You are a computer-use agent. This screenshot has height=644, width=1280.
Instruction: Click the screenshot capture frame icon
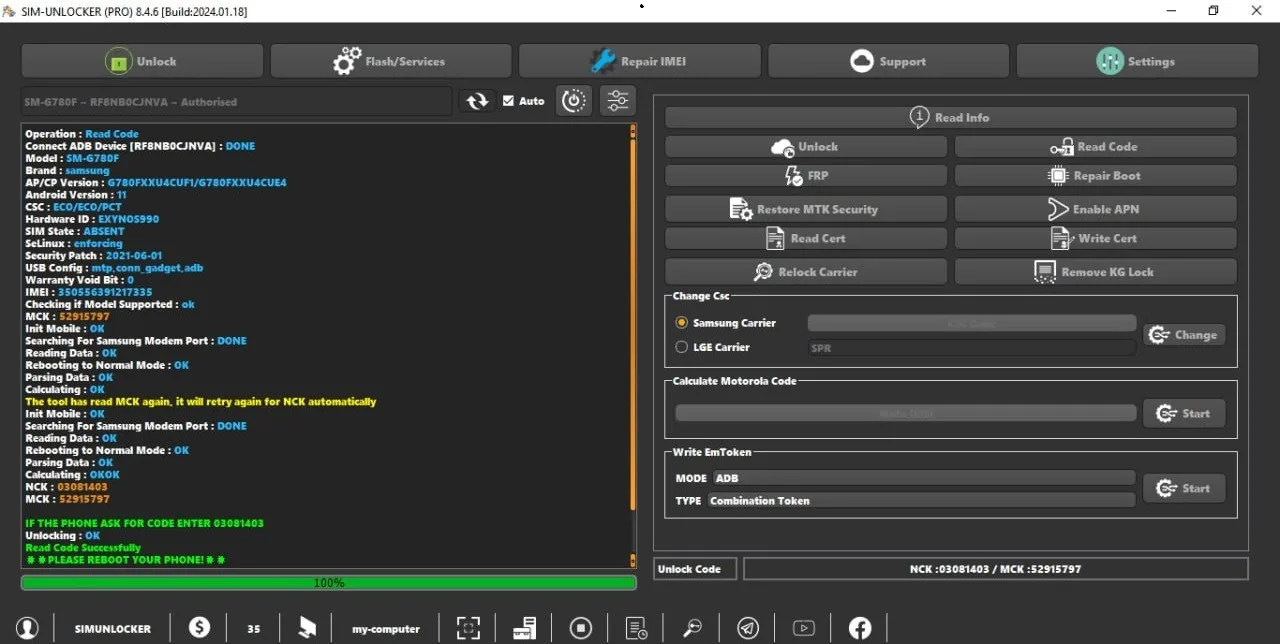(x=468, y=628)
